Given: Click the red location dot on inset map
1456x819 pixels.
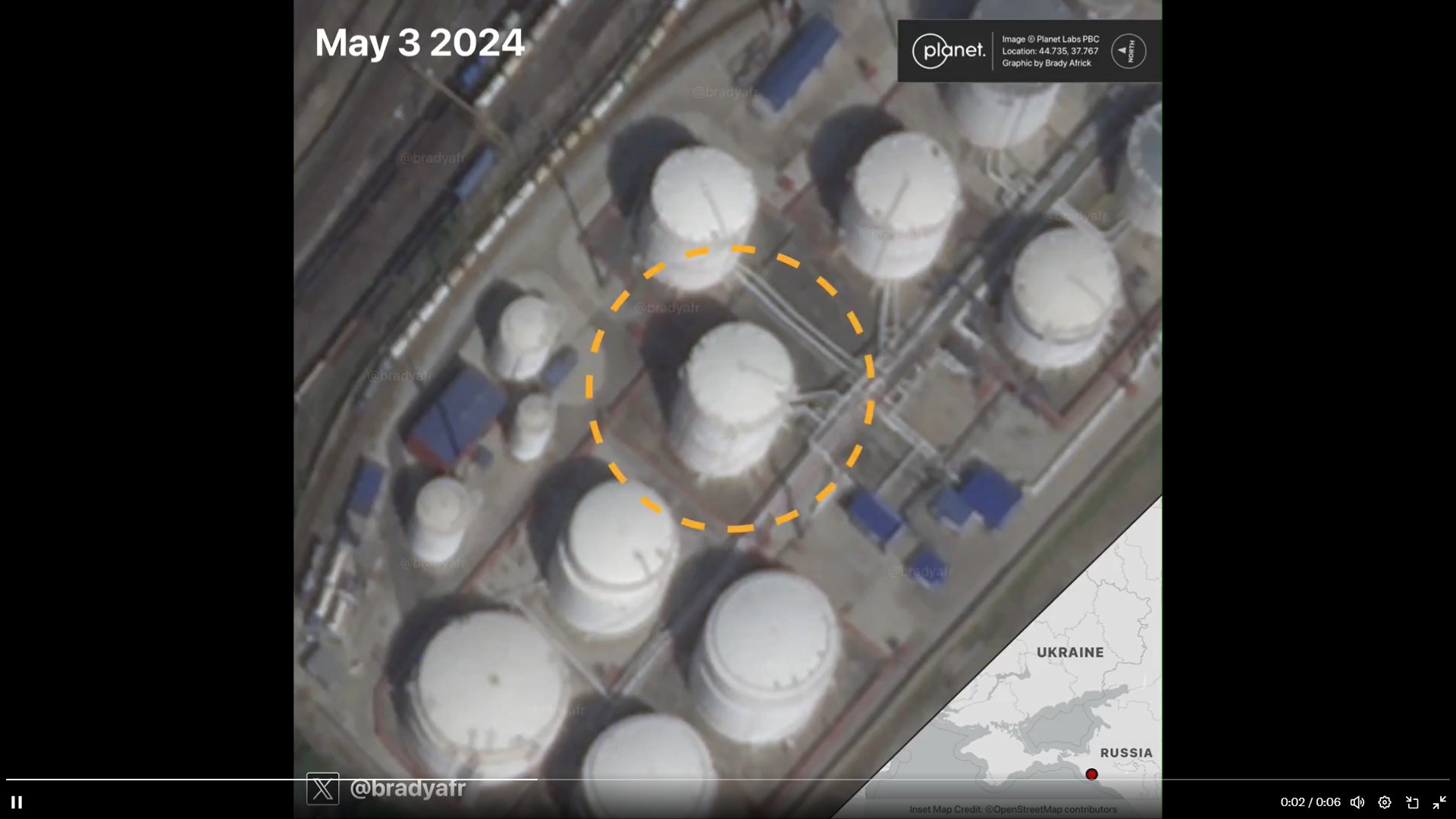Looking at the screenshot, I should click(1091, 774).
